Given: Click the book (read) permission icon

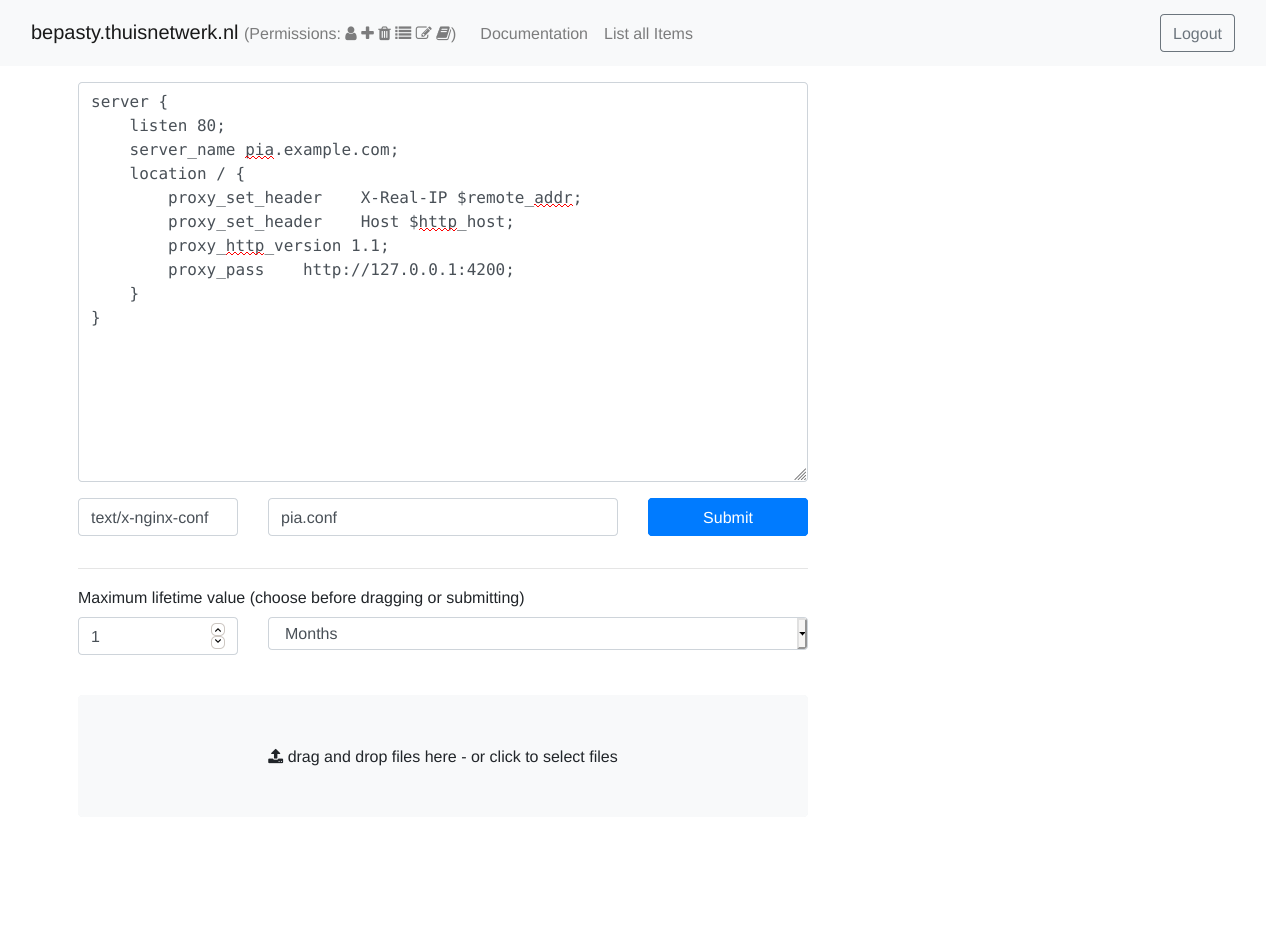Looking at the screenshot, I should [444, 34].
